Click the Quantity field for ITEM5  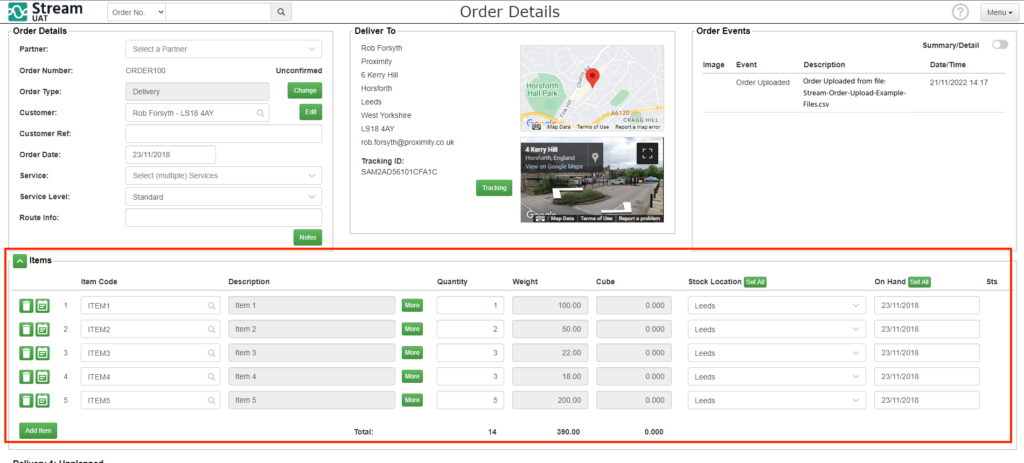pos(470,400)
